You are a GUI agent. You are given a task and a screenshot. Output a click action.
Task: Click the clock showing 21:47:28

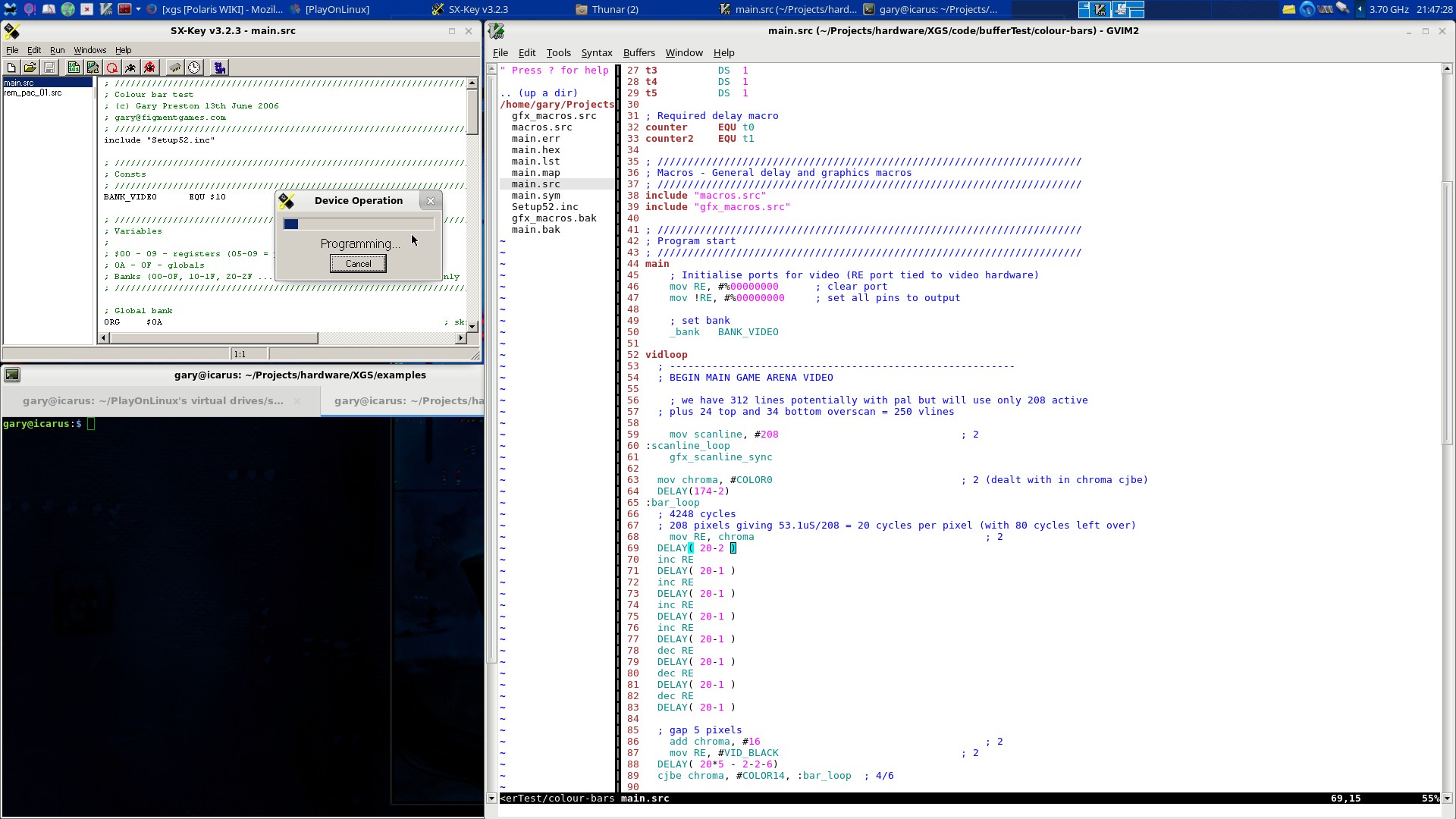coord(1433,9)
